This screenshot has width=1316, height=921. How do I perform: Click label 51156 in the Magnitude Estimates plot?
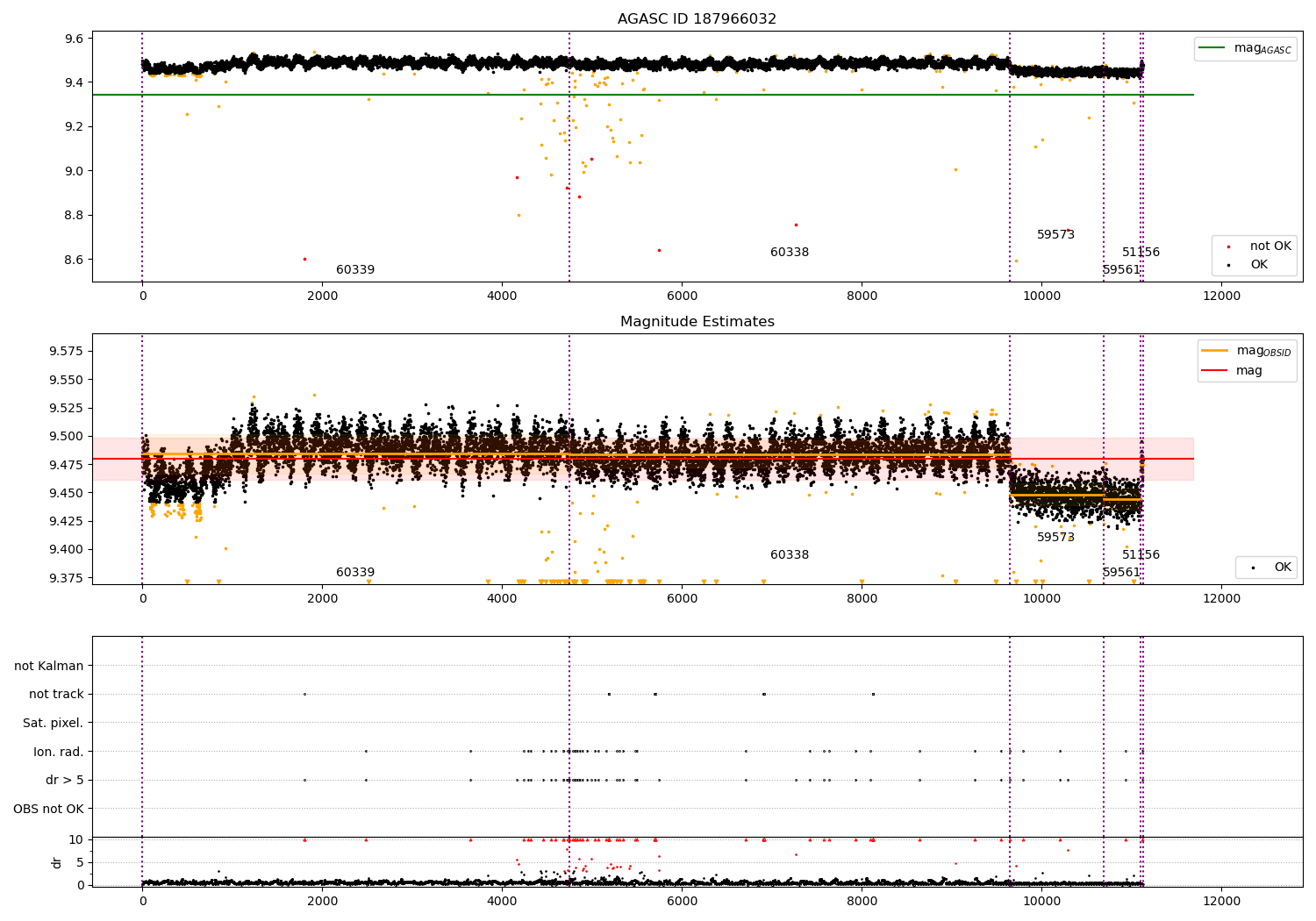click(1141, 554)
